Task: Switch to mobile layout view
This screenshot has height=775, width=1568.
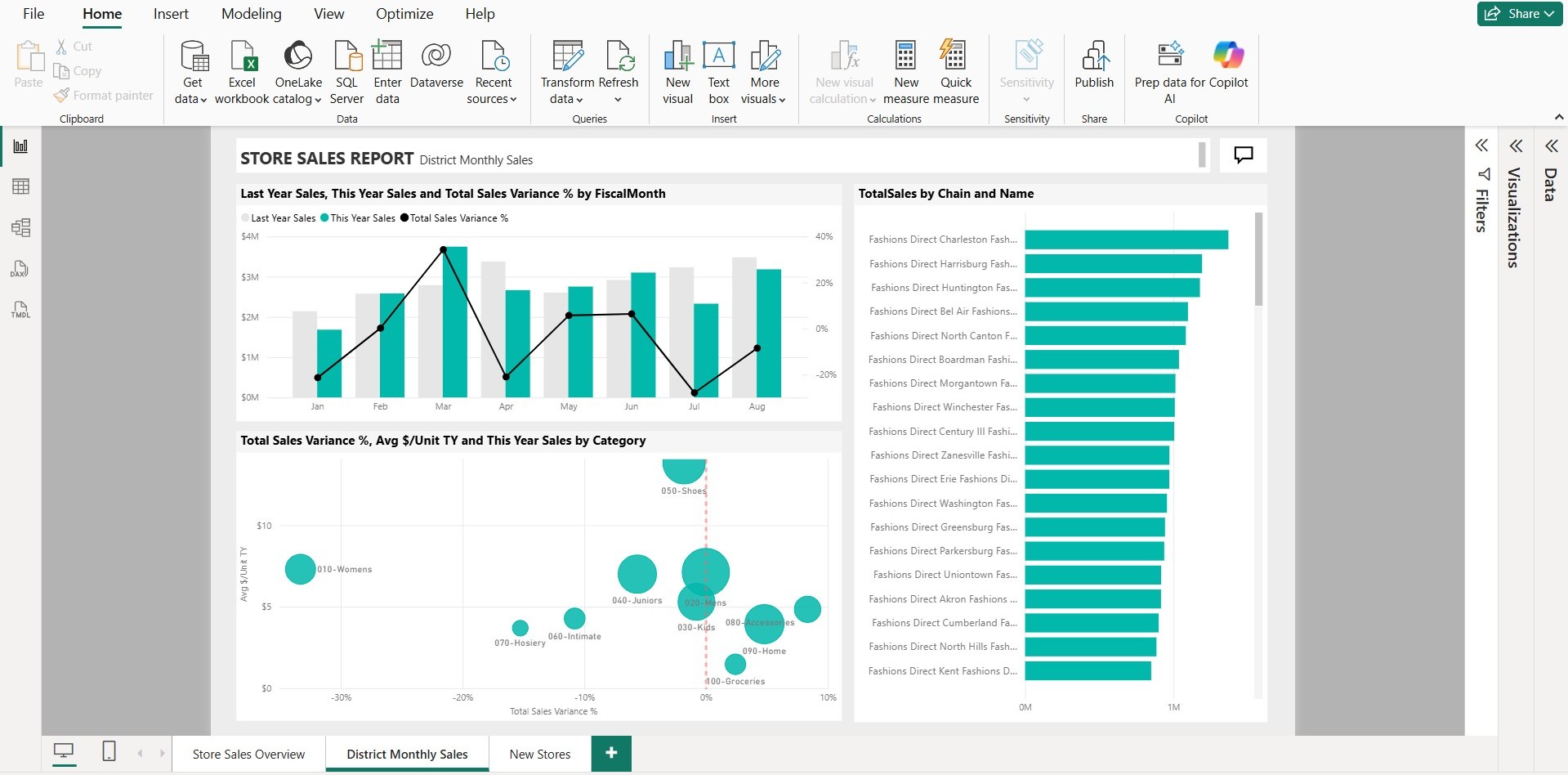Action: pos(109,751)
